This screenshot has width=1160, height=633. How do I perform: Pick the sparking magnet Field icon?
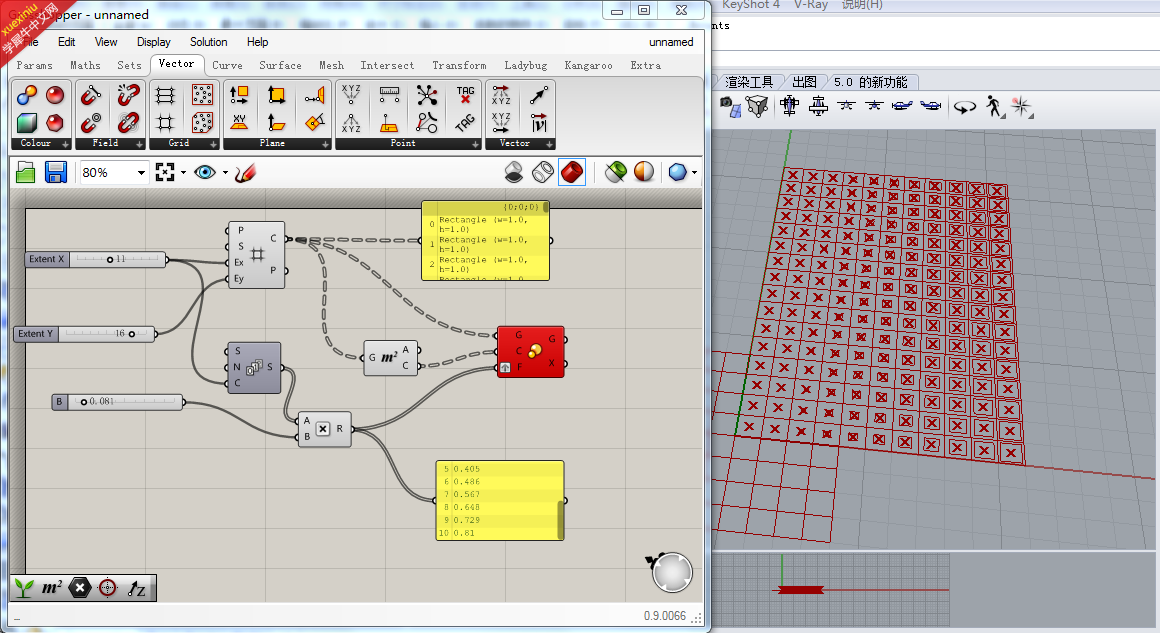(x=129, y=95)
